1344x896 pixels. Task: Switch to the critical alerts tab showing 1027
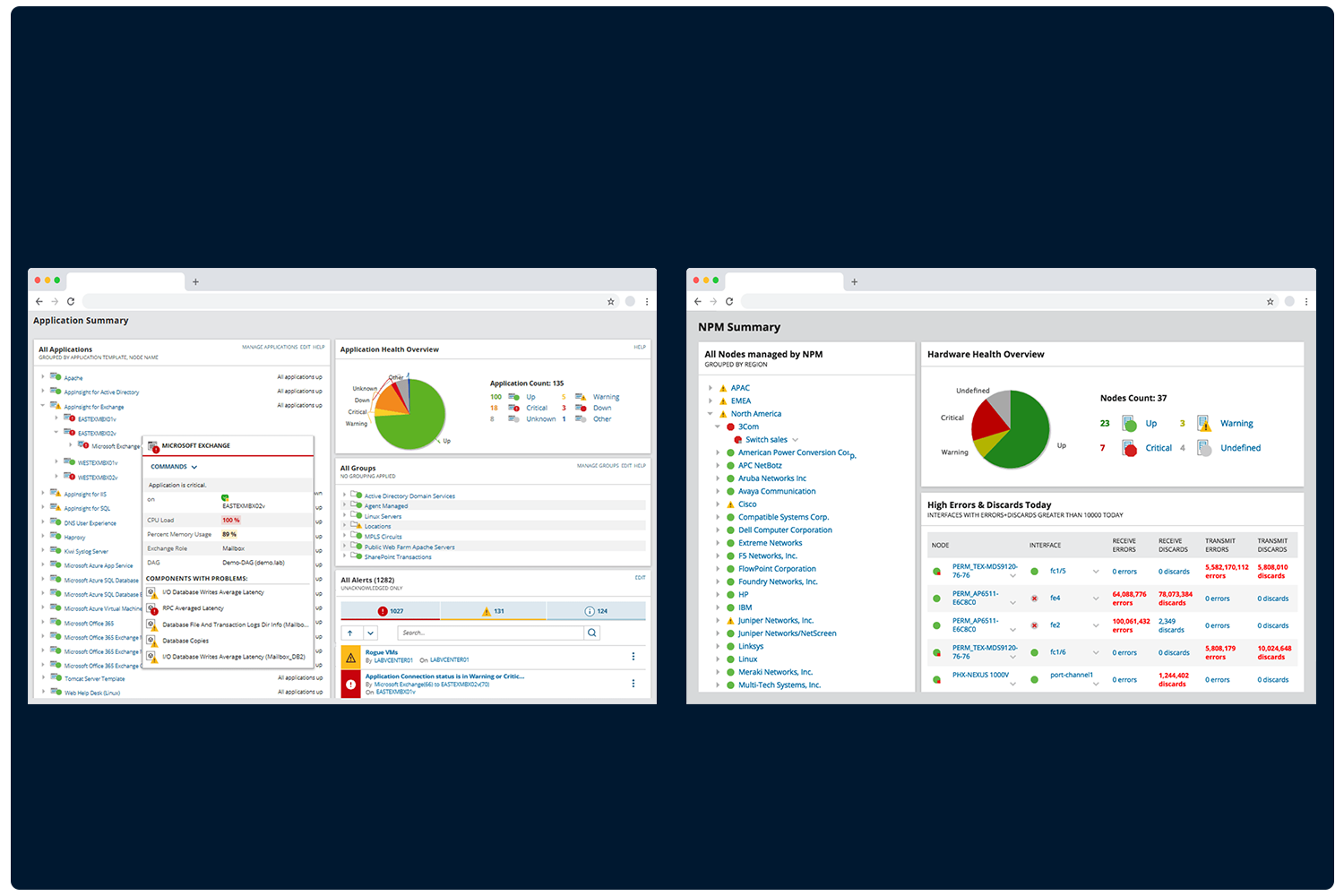click(x=391, y=611)
